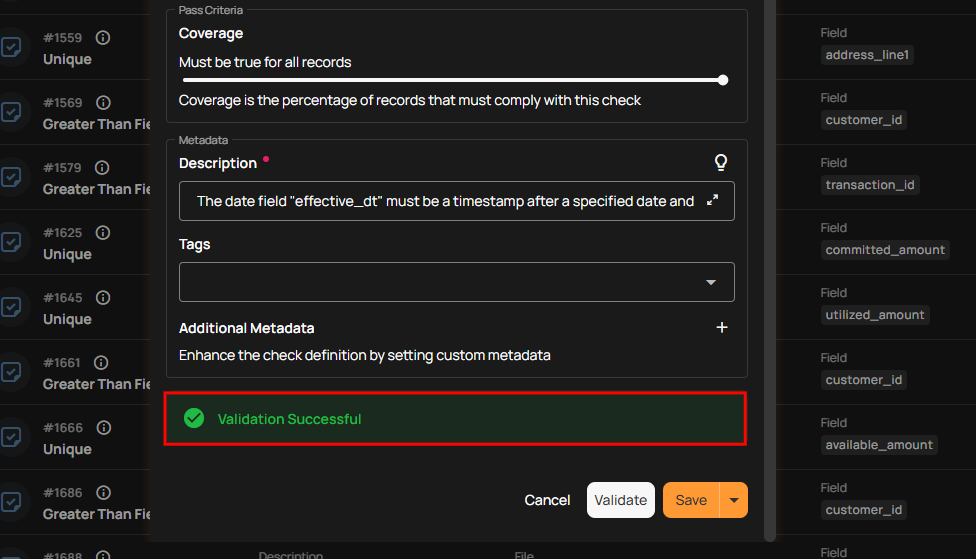Toggle checkbox for check #1666 Unique
The height and width of the screenshot is (559, 976).
click(11, 437)
